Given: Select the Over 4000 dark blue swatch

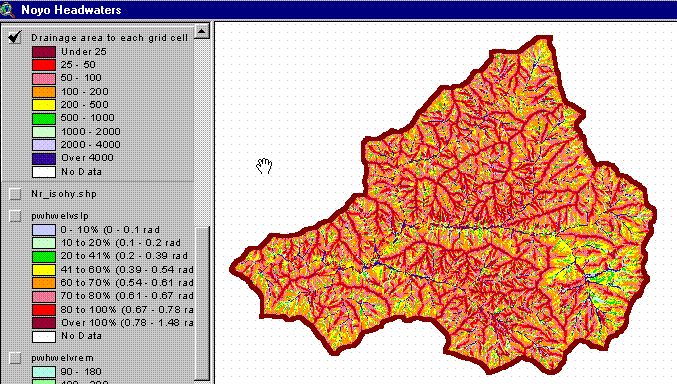Looking at the screenshot, I should click(x=44, y=158).
